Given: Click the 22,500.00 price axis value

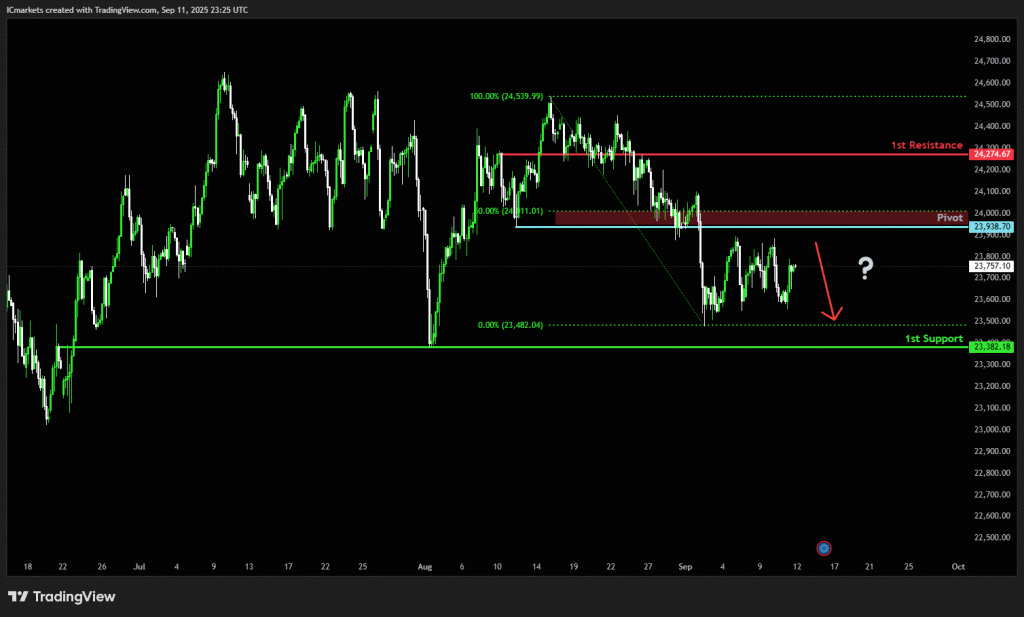Looking at the screenshot, I should click(992, 537).
